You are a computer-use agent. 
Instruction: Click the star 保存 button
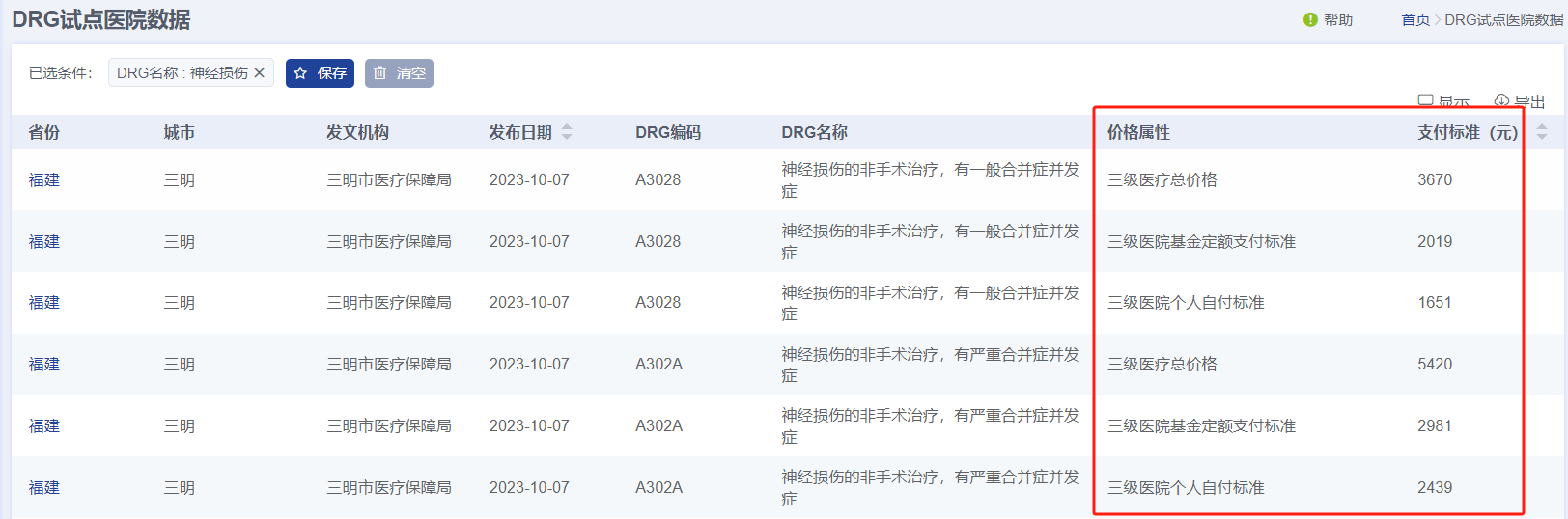[320, 73]
